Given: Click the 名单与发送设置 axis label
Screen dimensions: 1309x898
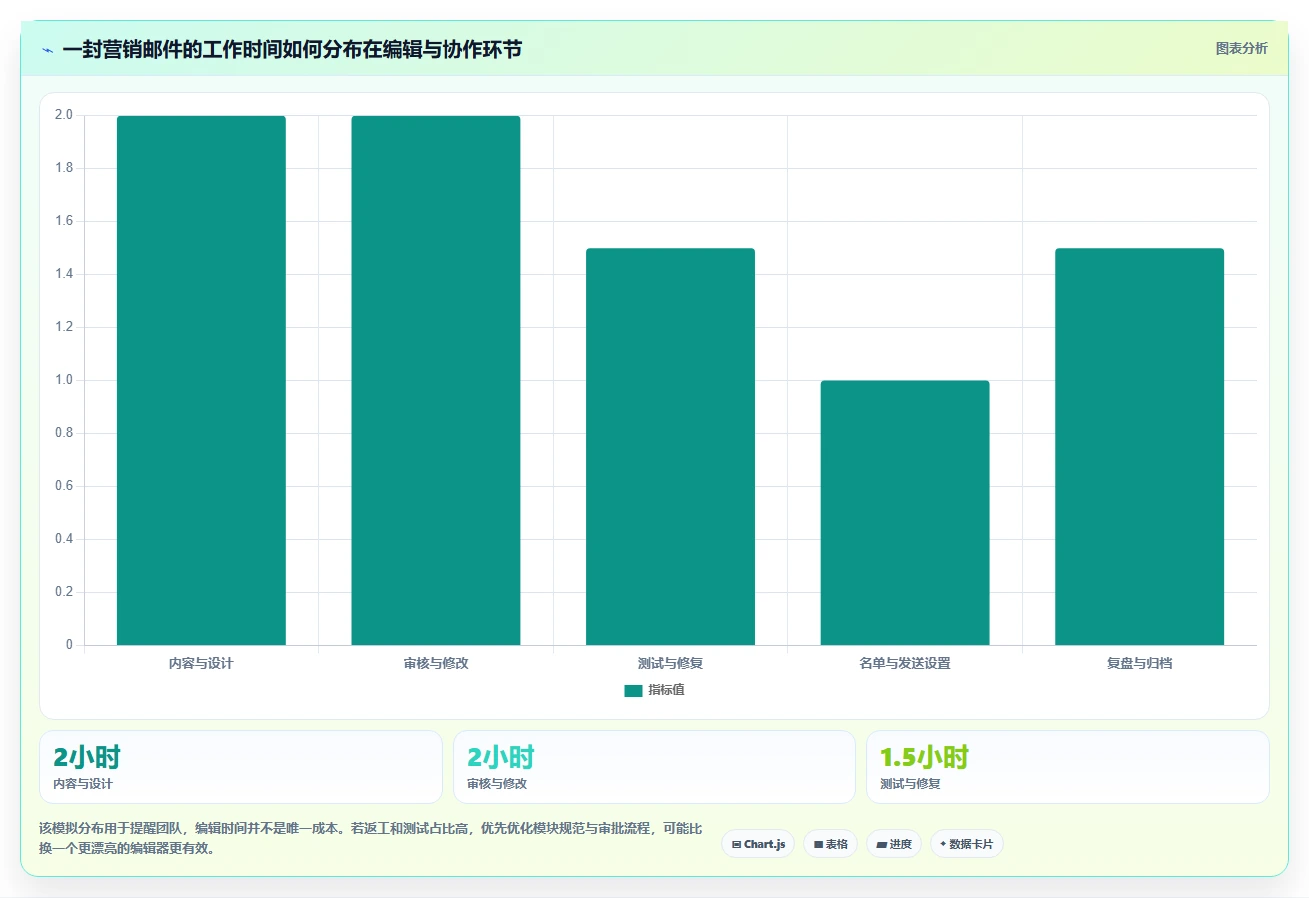Looking at the screenshot, I should pyautogui.click(x=905, y=663).
